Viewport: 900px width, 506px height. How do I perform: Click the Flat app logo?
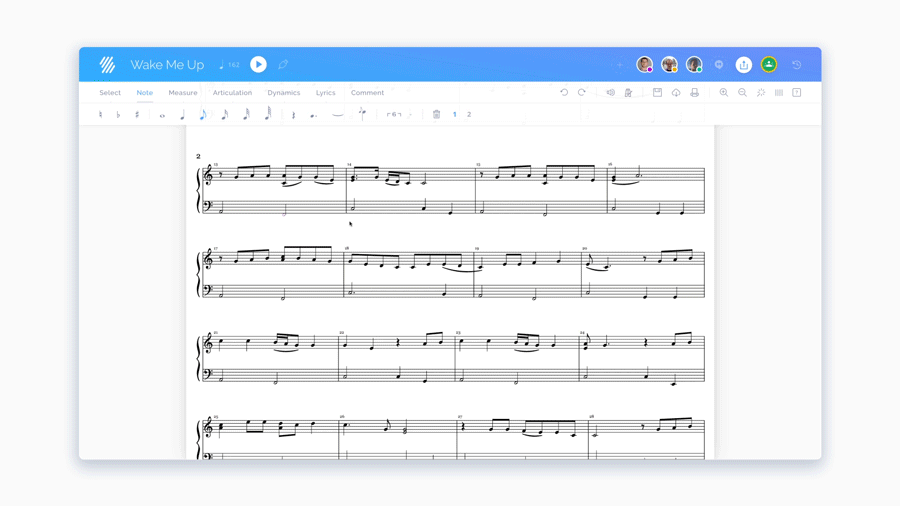107,64
